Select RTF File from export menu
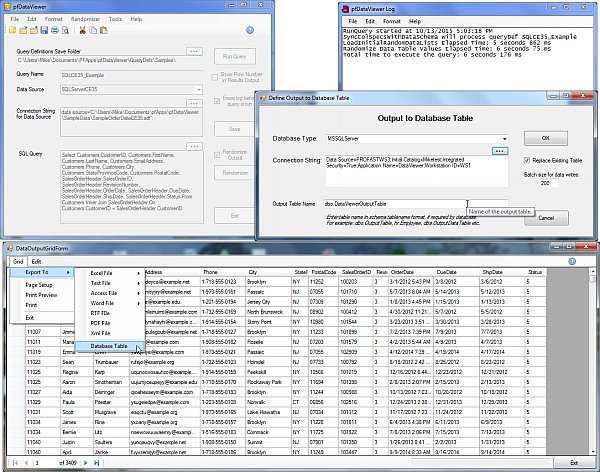 tap(109, 313)
